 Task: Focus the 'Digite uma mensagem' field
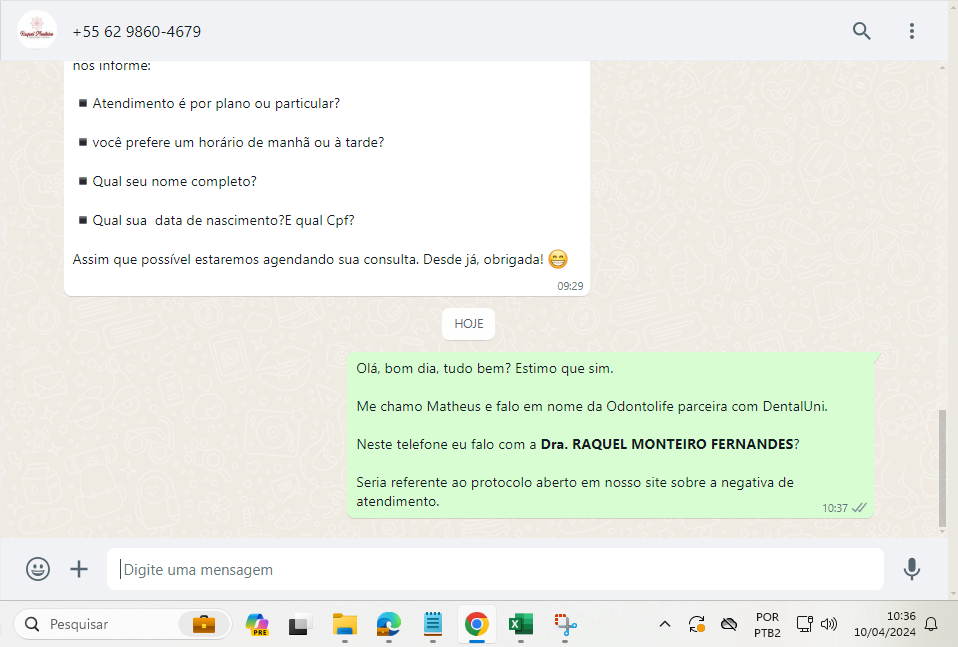click(495, 569)
